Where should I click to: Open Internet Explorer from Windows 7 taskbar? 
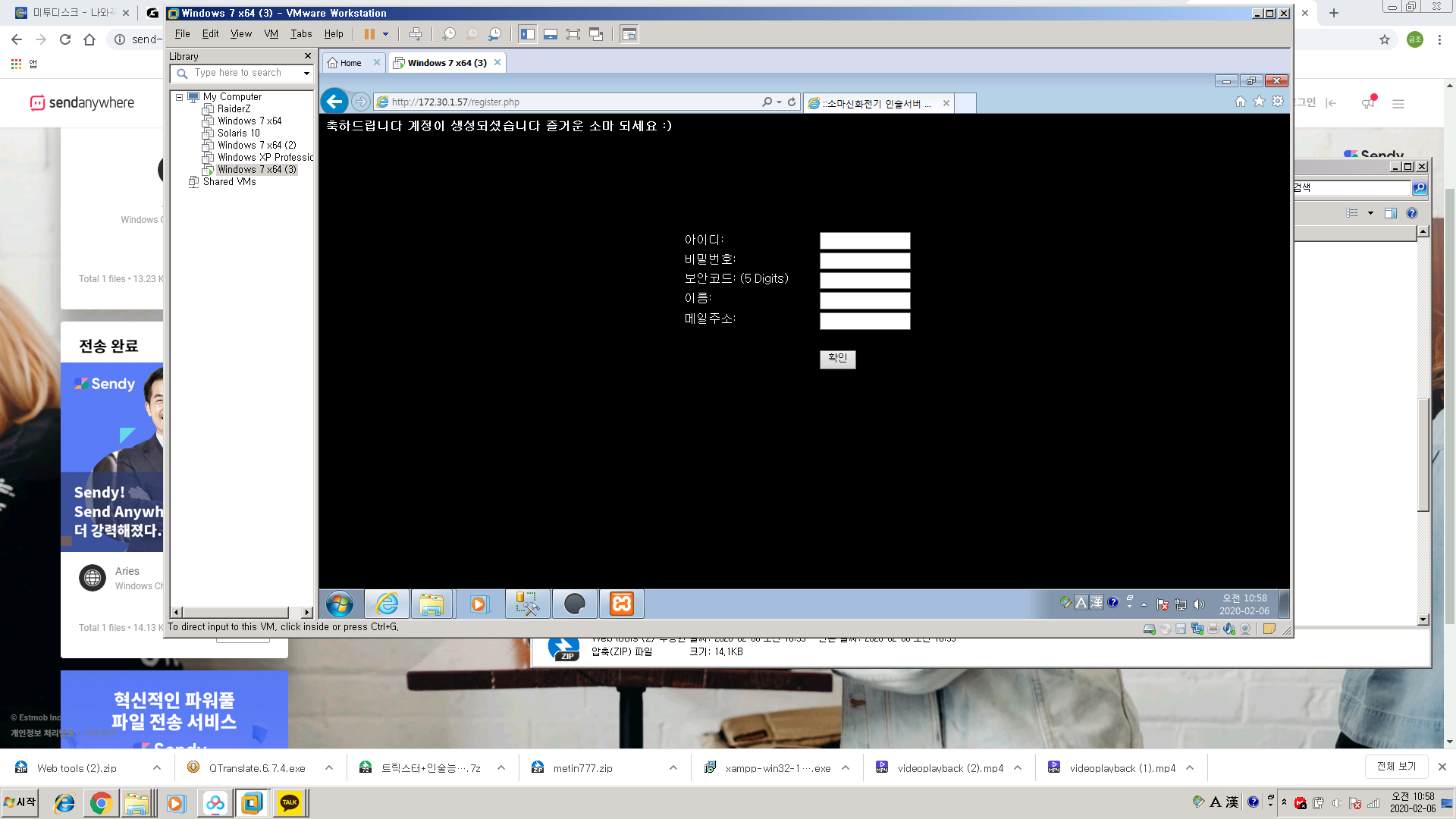click(x=387, y=604)
